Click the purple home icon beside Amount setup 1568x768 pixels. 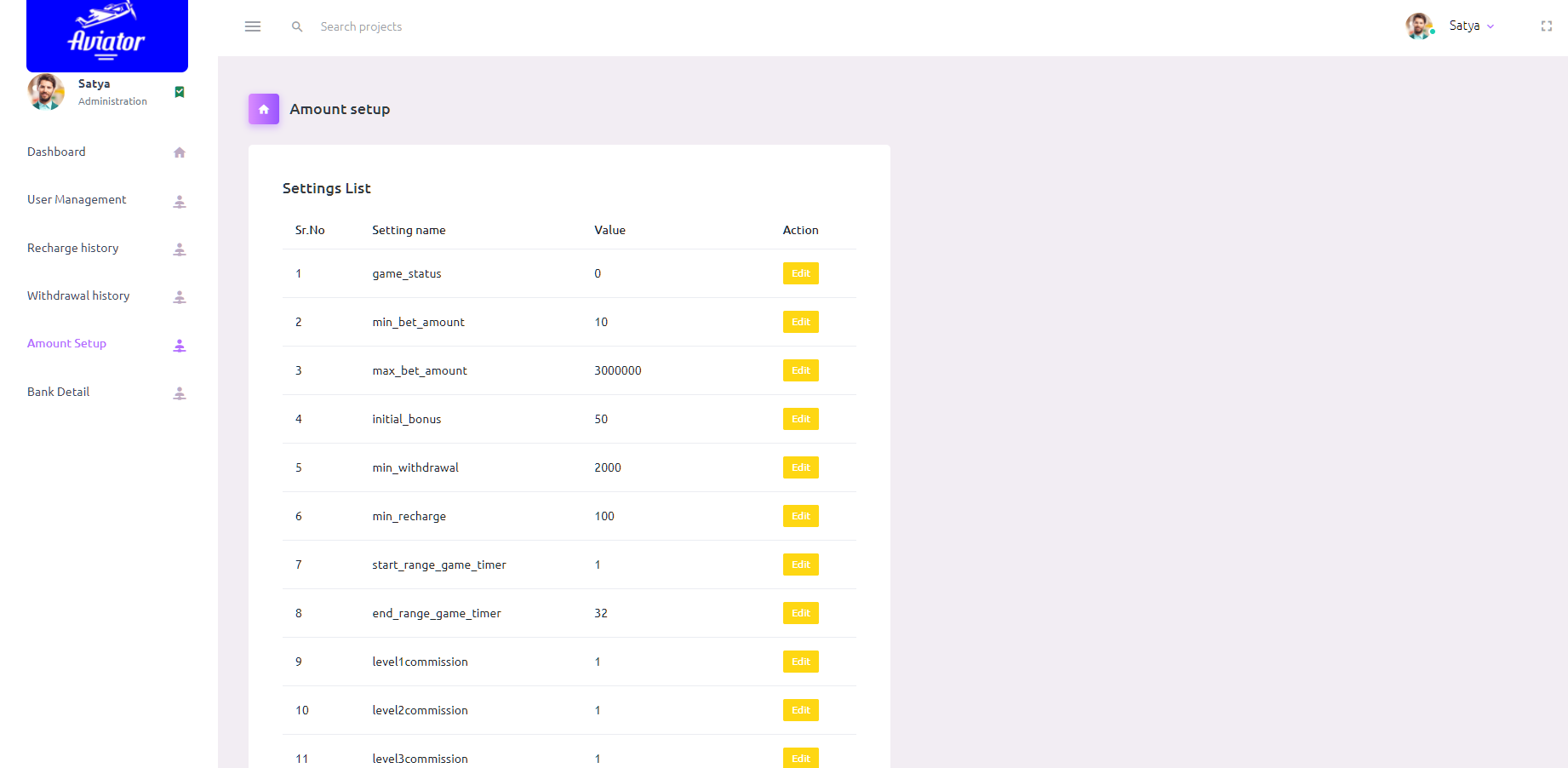pos(264,109)
